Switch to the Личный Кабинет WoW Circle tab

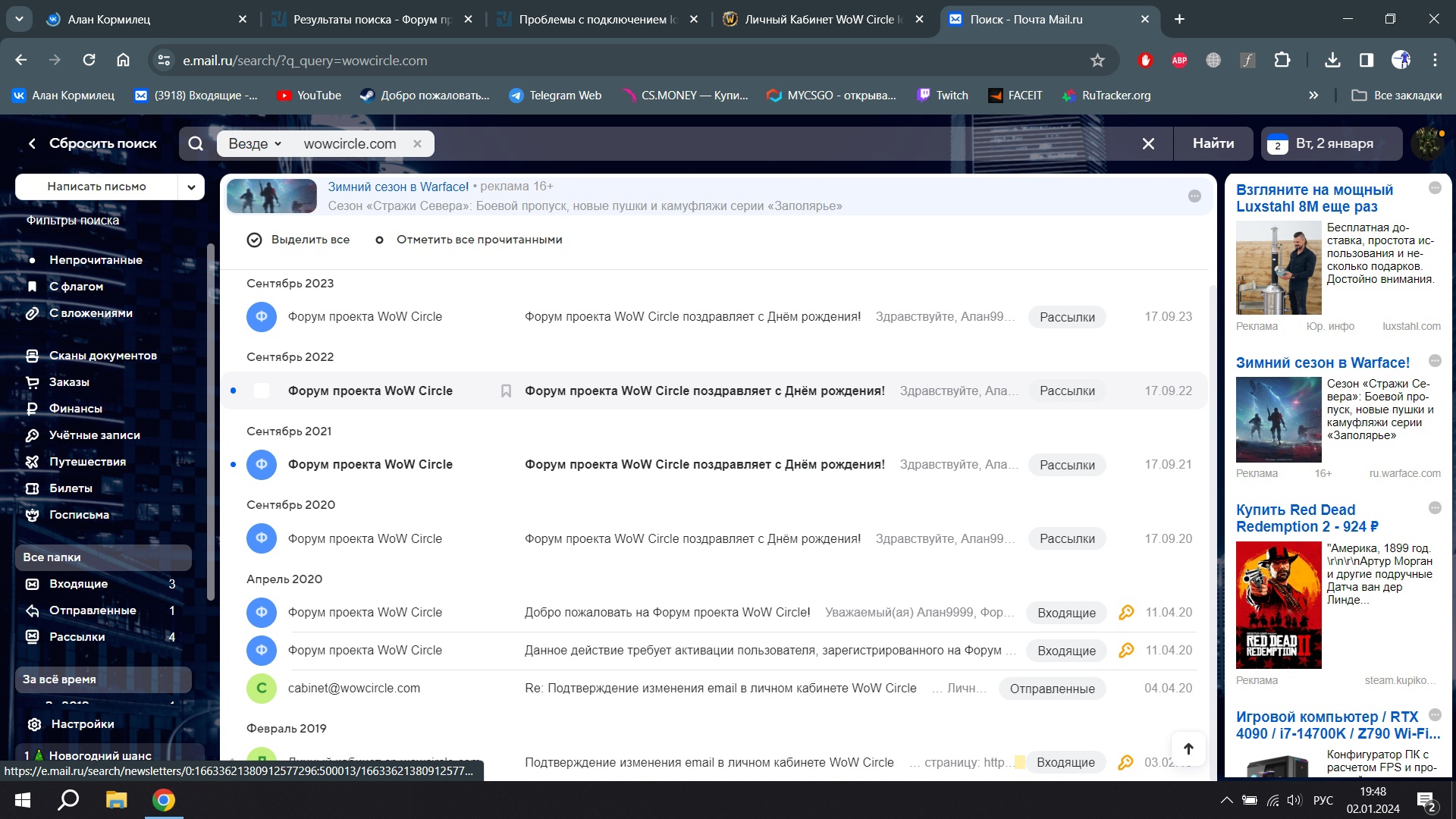tap(819, 20)
